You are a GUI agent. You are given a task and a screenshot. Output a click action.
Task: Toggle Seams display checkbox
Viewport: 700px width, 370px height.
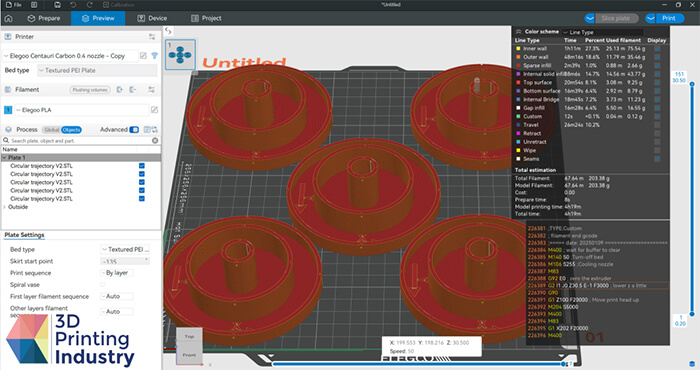(657, 158)
